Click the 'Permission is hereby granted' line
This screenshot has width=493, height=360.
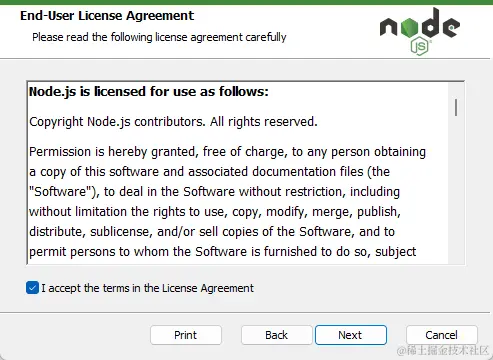[227, 152]
